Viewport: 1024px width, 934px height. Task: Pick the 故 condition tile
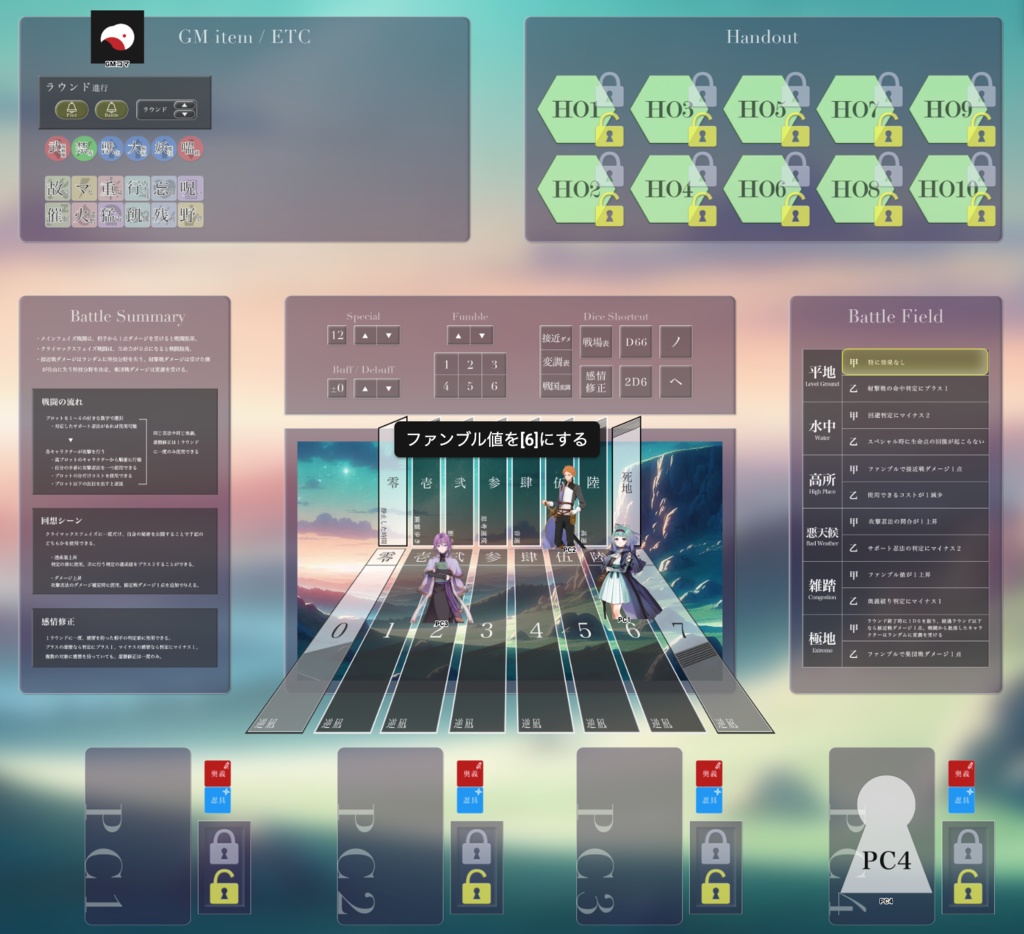(x=57, y=188)
